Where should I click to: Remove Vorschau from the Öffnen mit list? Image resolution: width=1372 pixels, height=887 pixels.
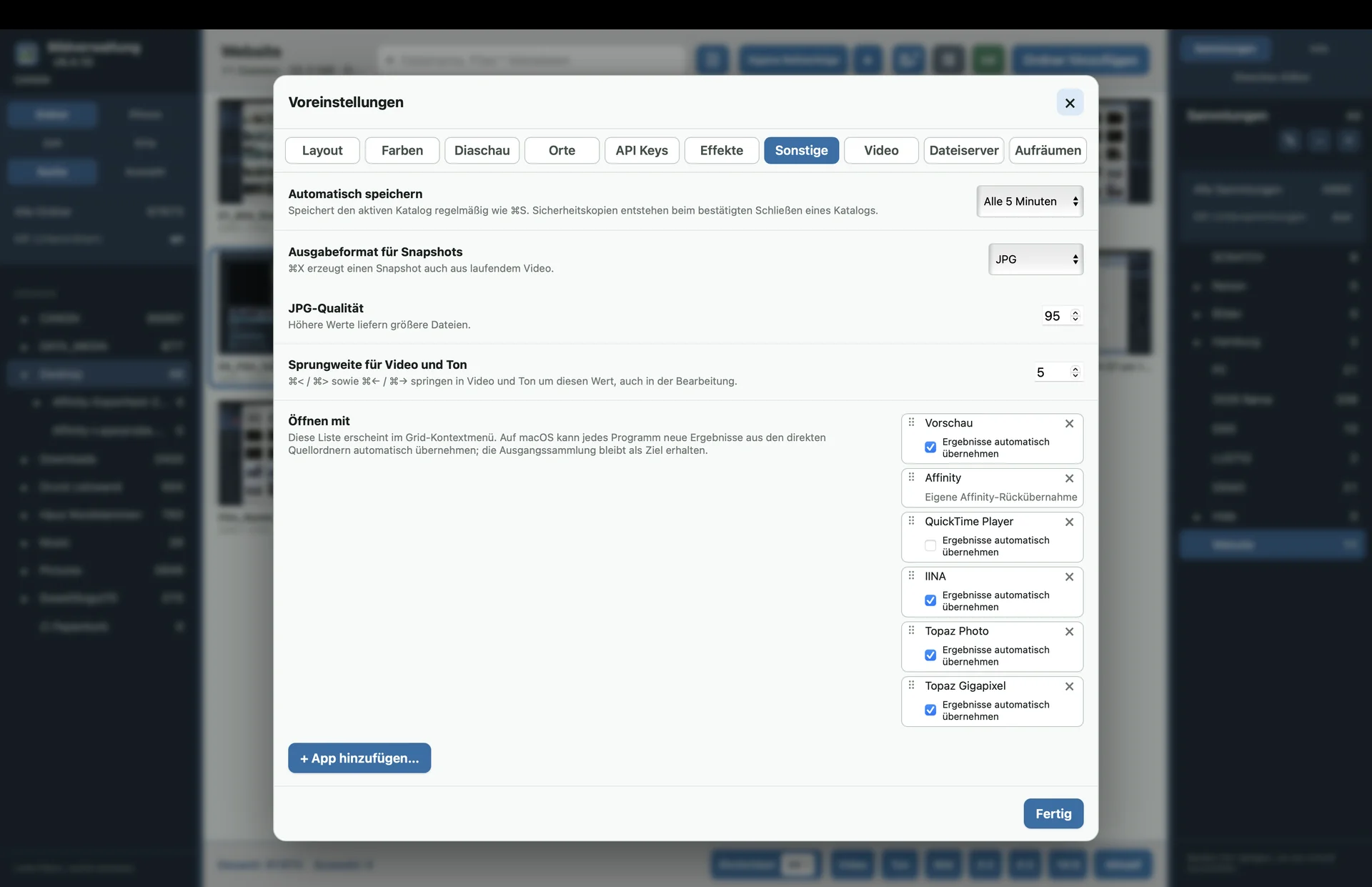pyautogui.click(x=1069, y=423)
